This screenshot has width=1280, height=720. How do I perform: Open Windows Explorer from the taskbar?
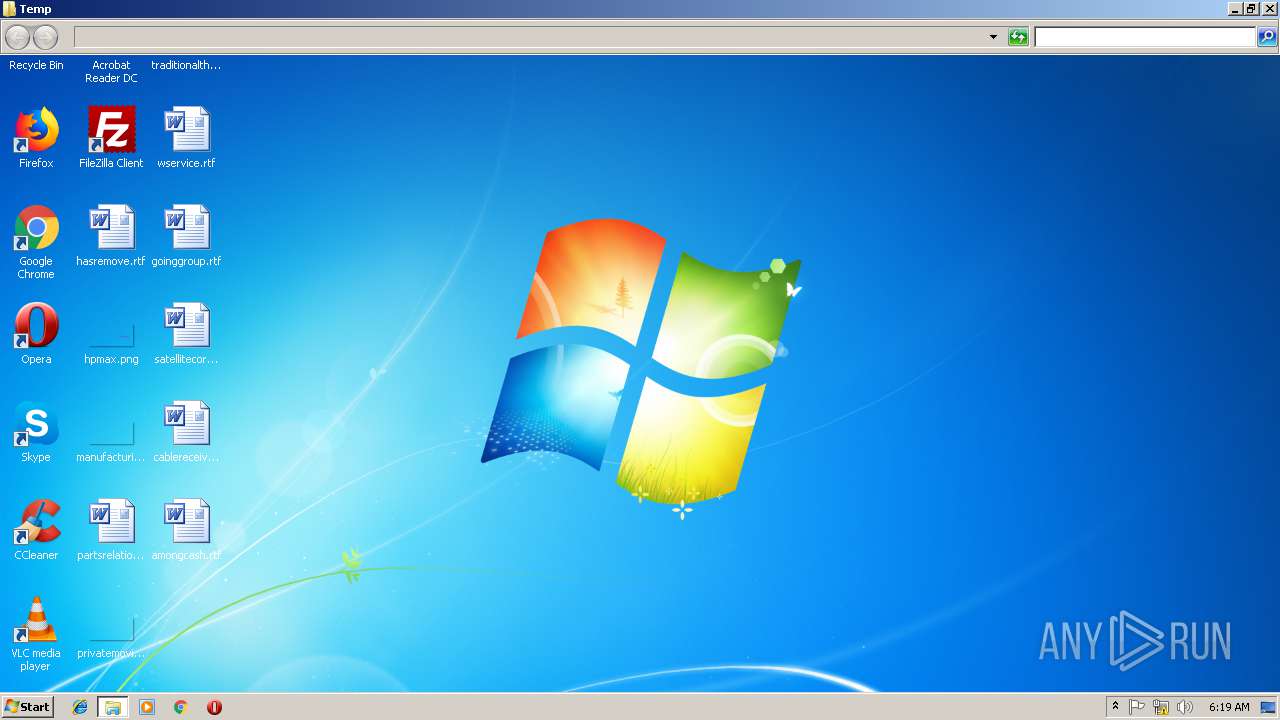tap(113, 707)
